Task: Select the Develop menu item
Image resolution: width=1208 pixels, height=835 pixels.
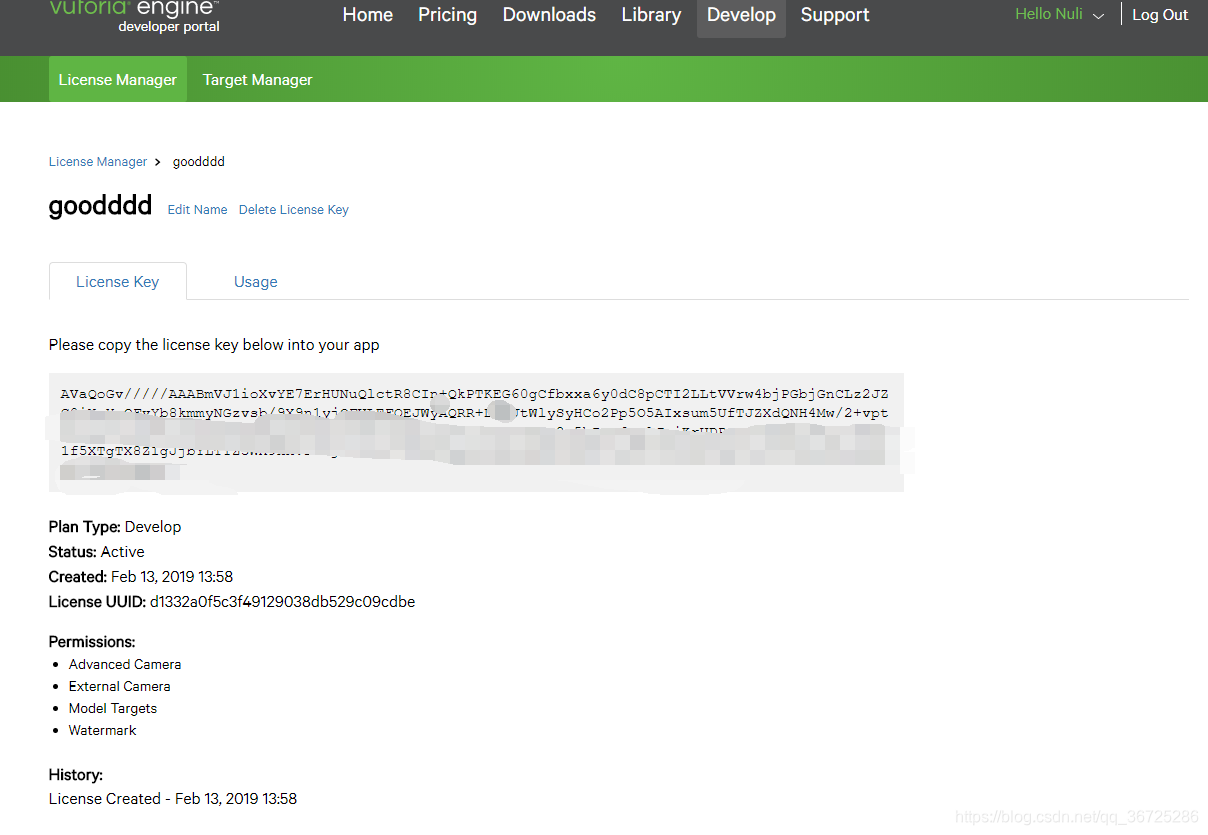Action: (x=741, y=17)
